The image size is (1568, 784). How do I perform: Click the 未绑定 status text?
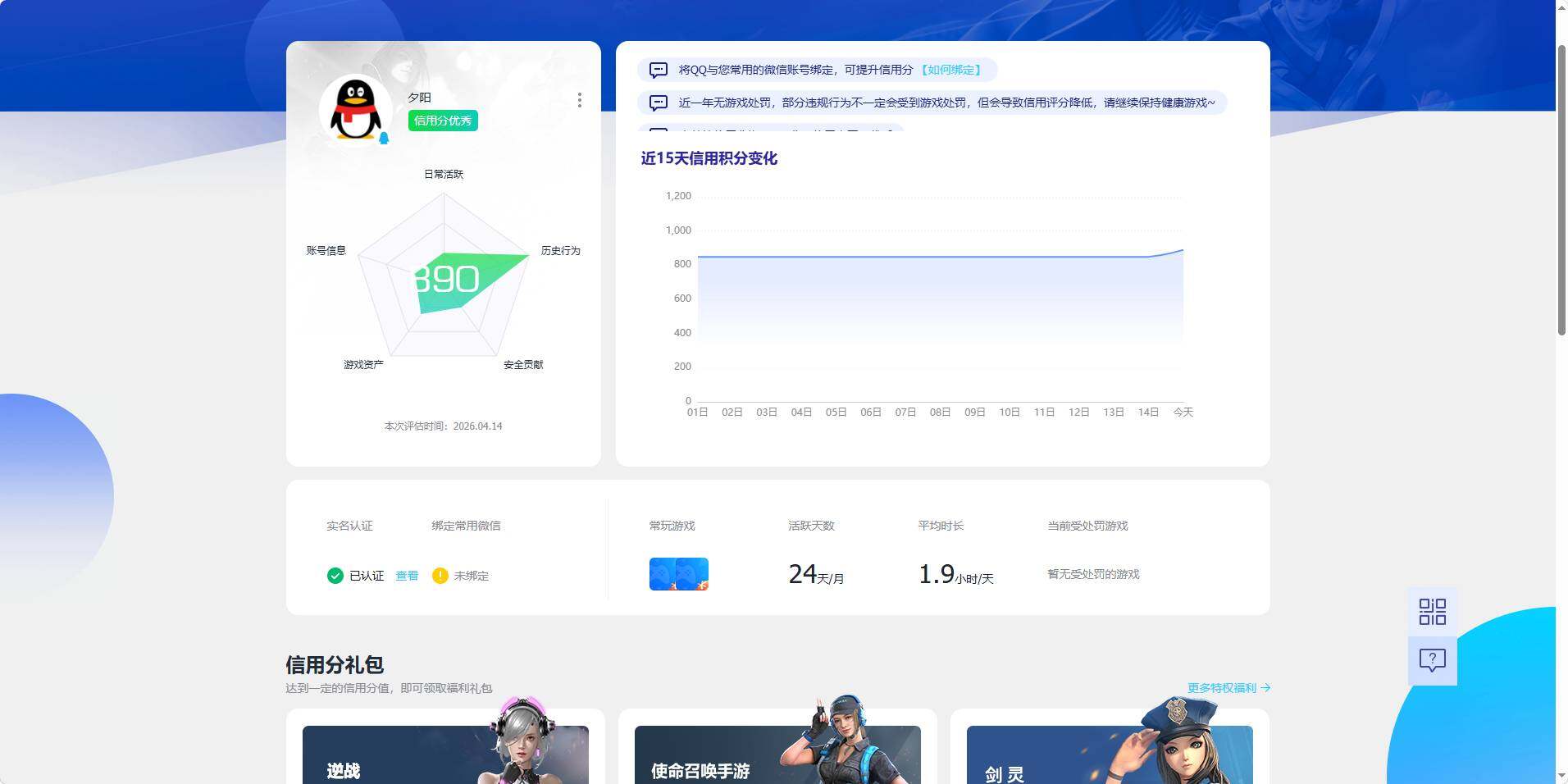pyautogui.click(x=472, y=576)
